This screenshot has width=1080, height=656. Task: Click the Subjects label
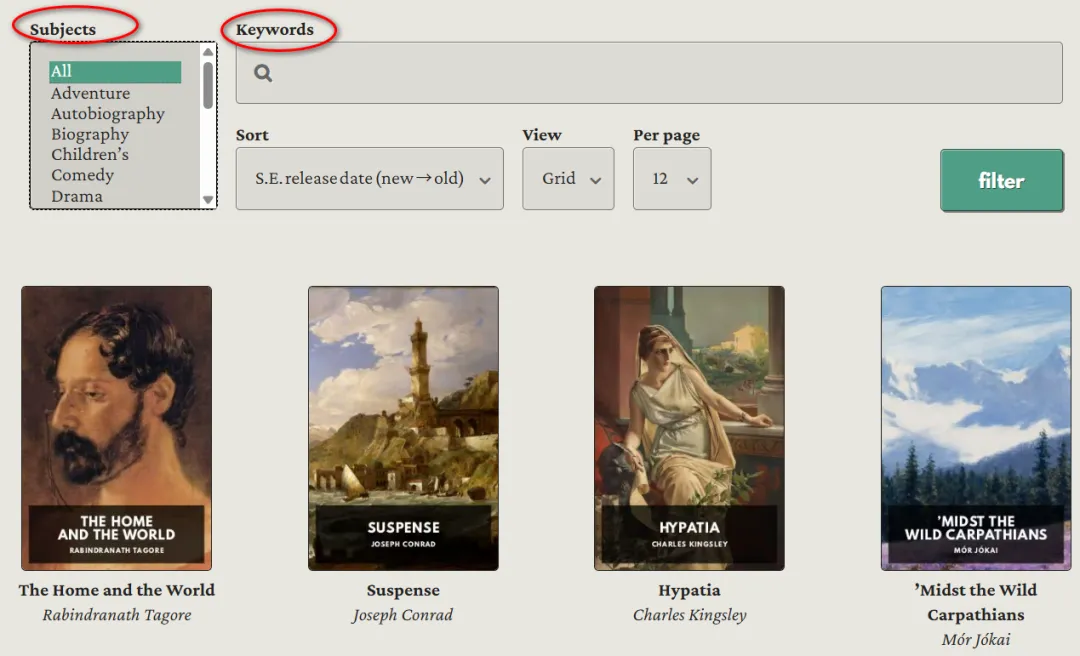click(63, 30)
